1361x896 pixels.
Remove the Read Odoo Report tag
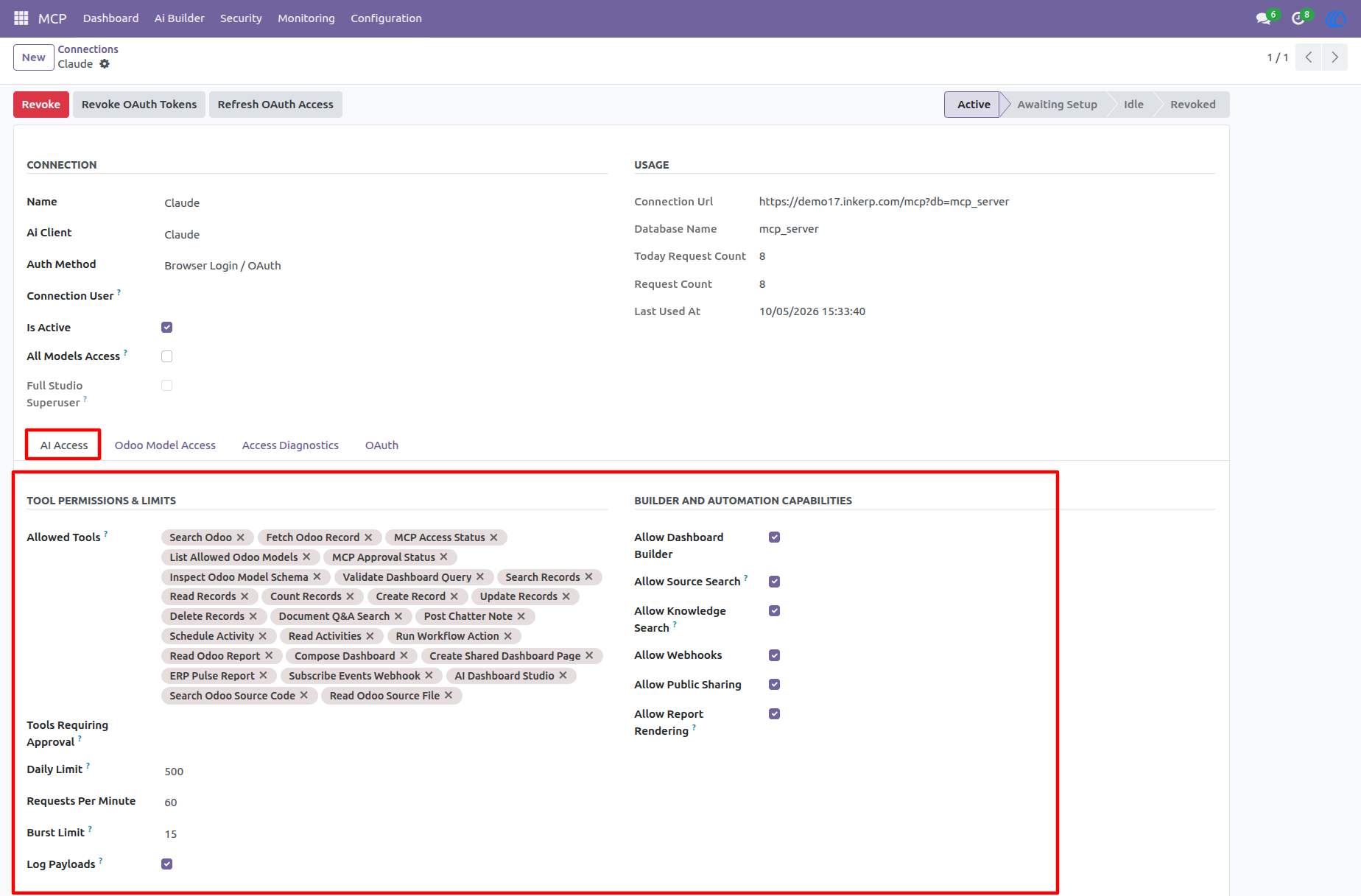point(269,656)
